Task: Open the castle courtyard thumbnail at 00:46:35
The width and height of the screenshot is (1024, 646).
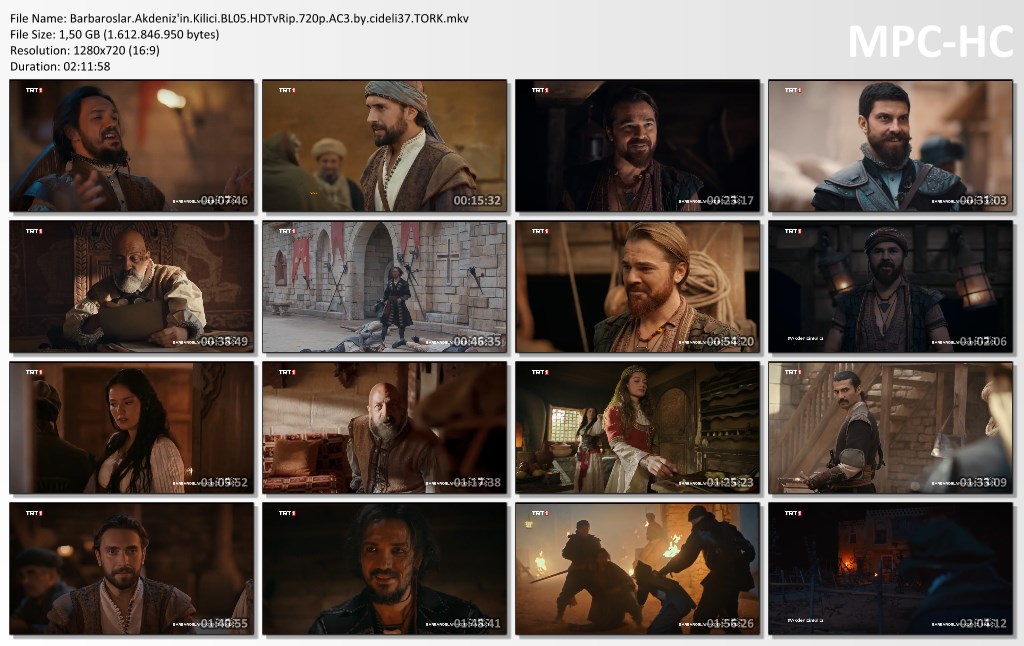Action: tap(385, 287)
